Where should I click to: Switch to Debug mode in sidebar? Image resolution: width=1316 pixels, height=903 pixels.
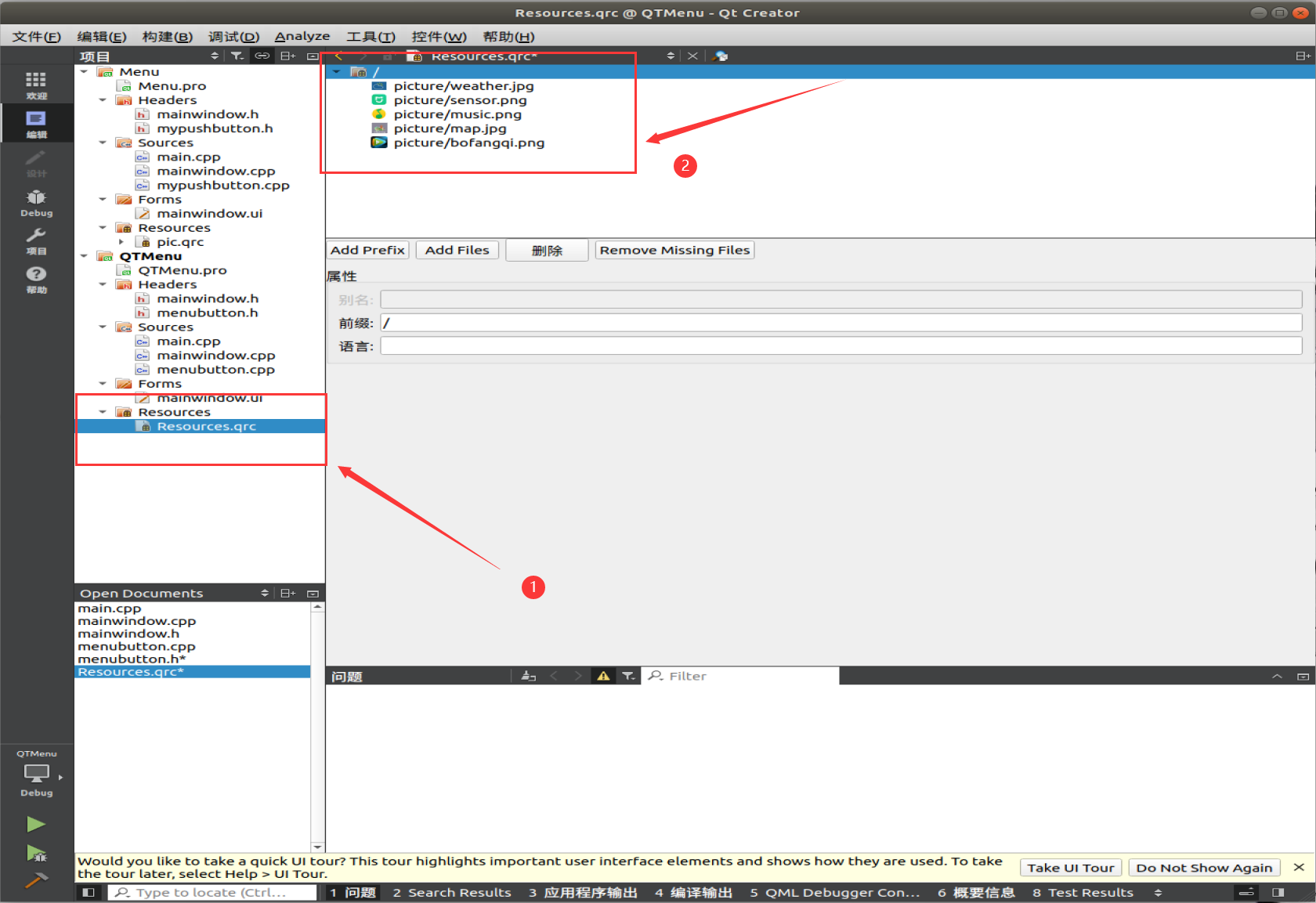36,202
